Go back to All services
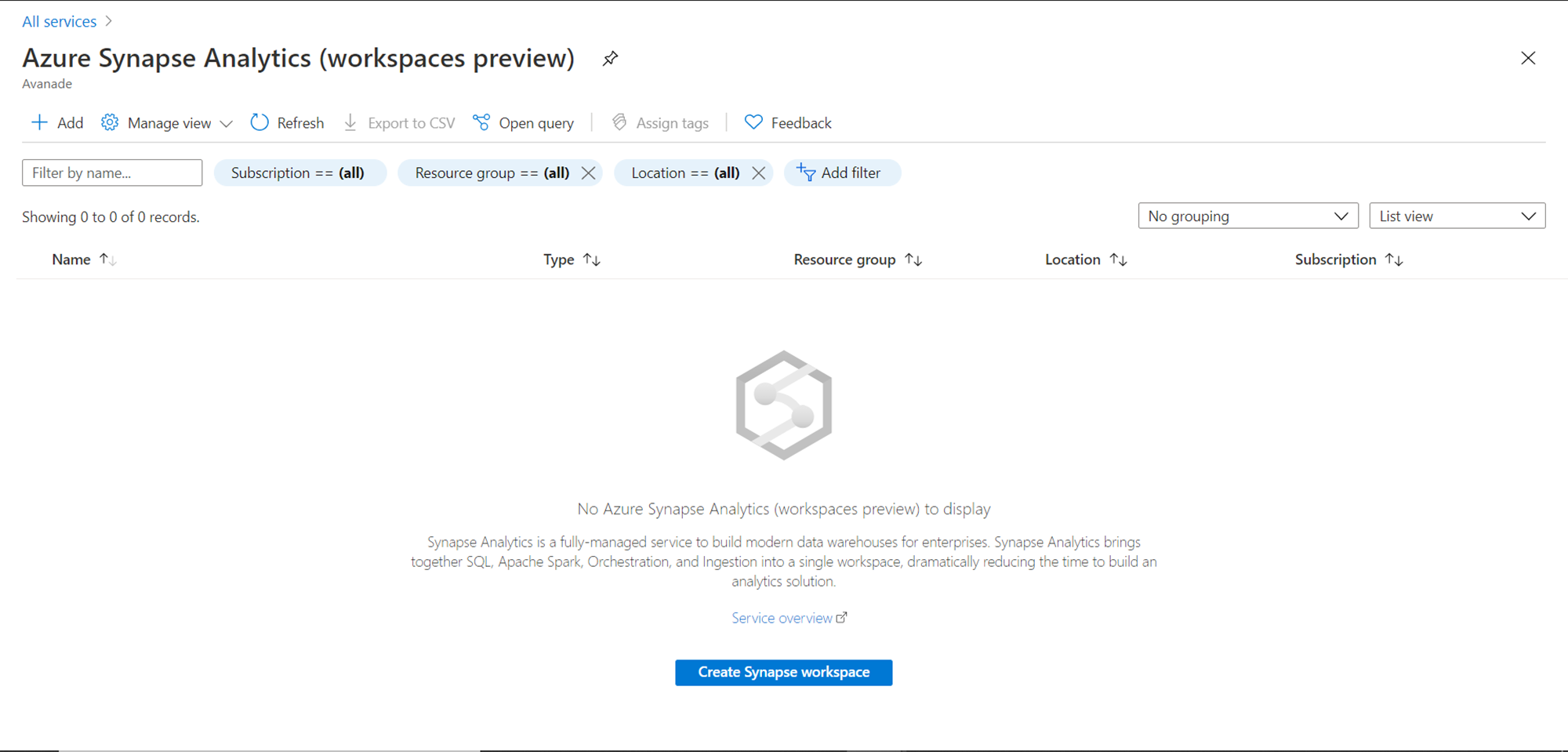1568x752 pixels. click(x=60, y=22)
